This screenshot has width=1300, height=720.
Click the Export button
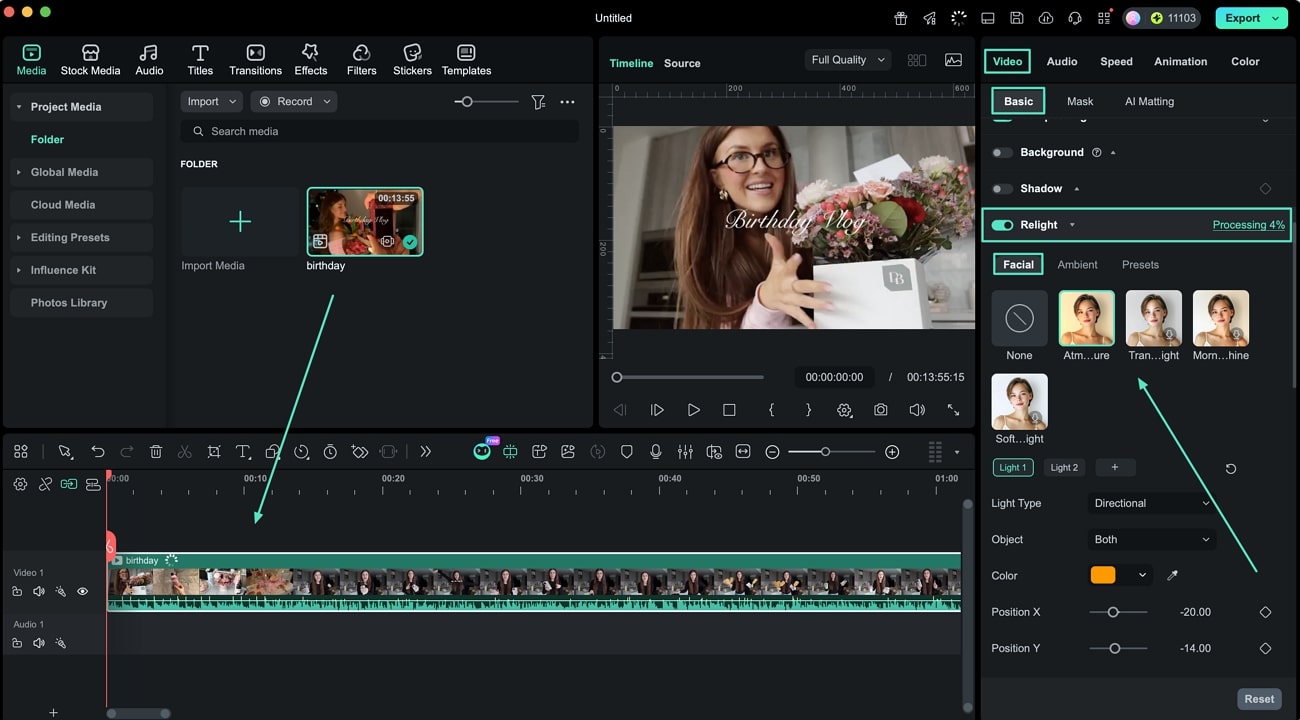1242,18
